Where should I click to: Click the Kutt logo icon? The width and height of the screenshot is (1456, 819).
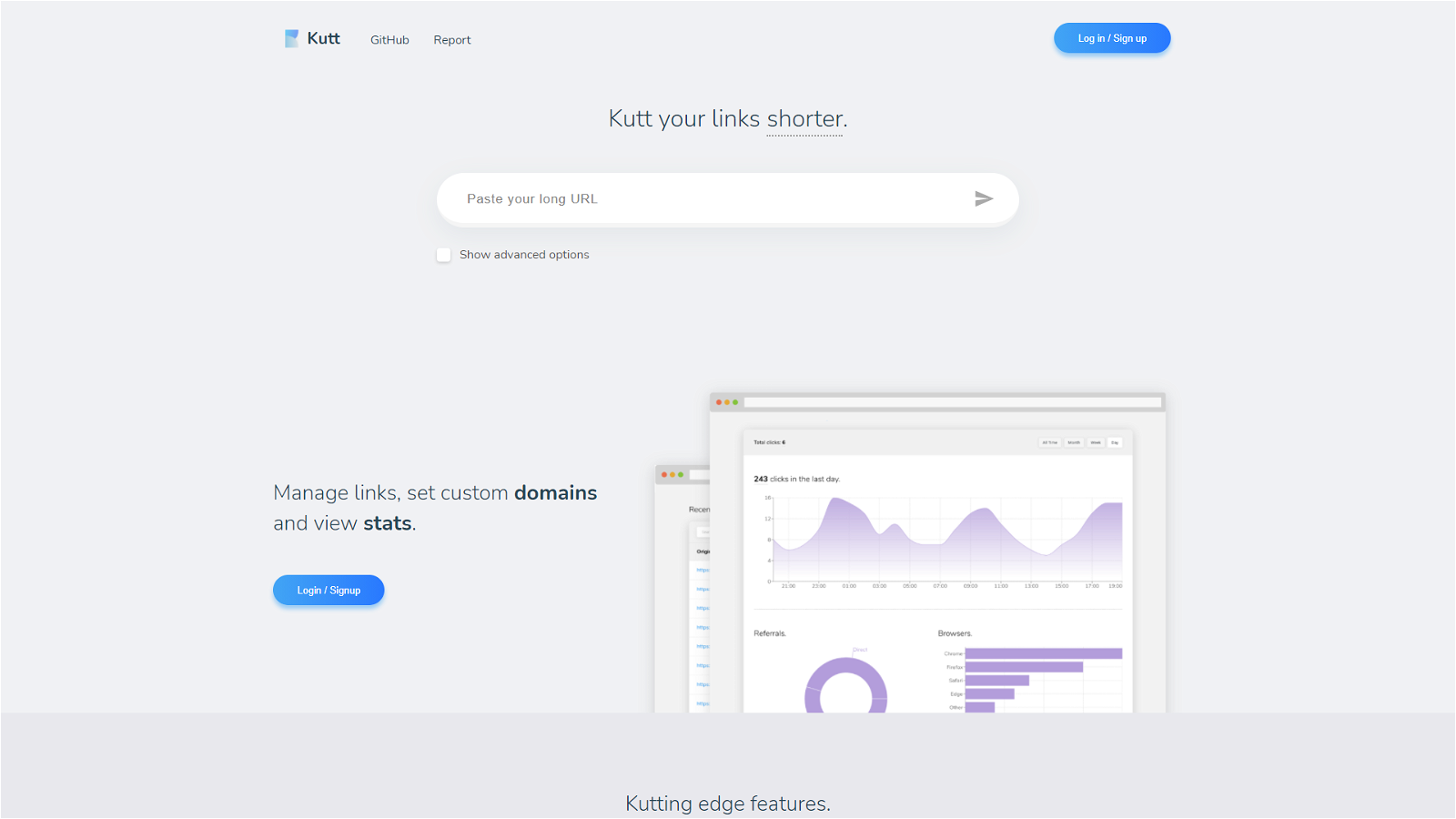291,38
